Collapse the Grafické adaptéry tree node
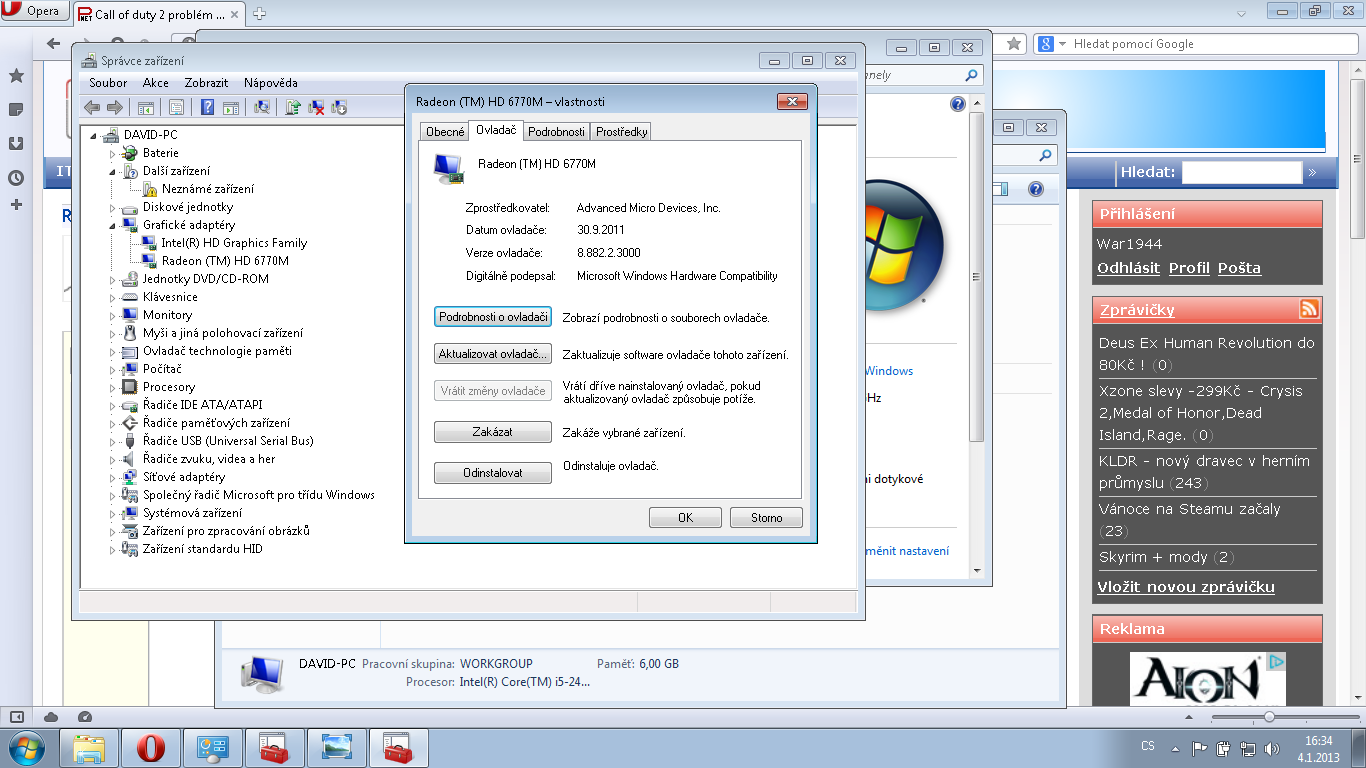This screenshot has height=768, width=1366. point(113,226)
